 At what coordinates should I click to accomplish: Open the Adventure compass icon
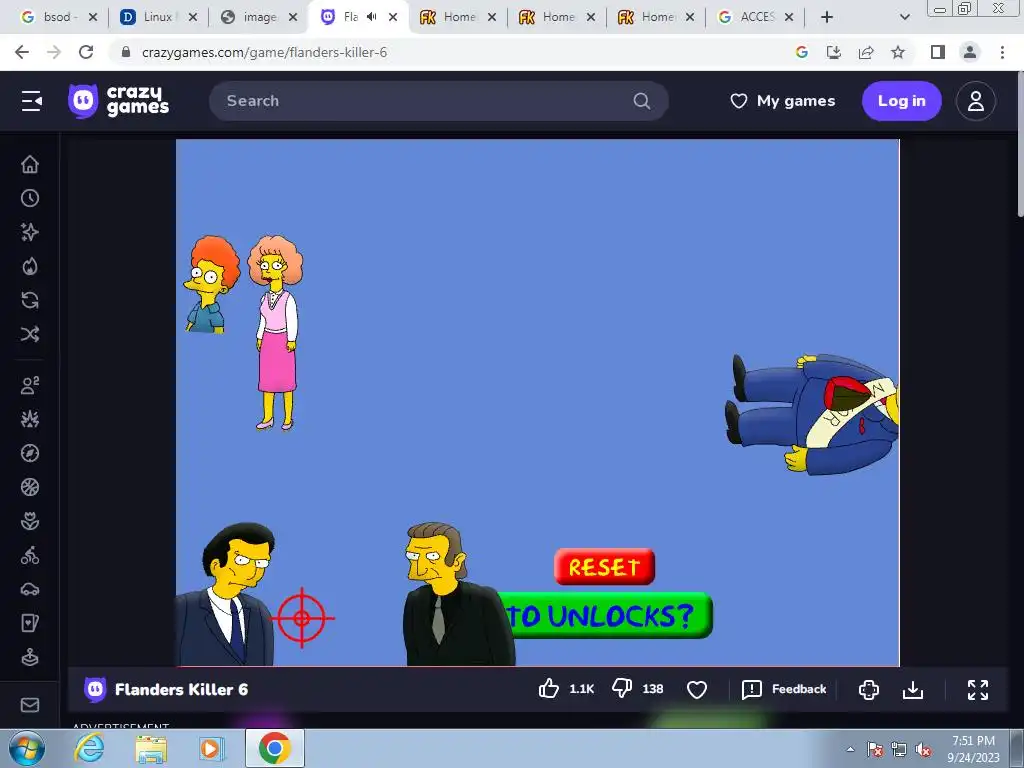coord(30,453)
